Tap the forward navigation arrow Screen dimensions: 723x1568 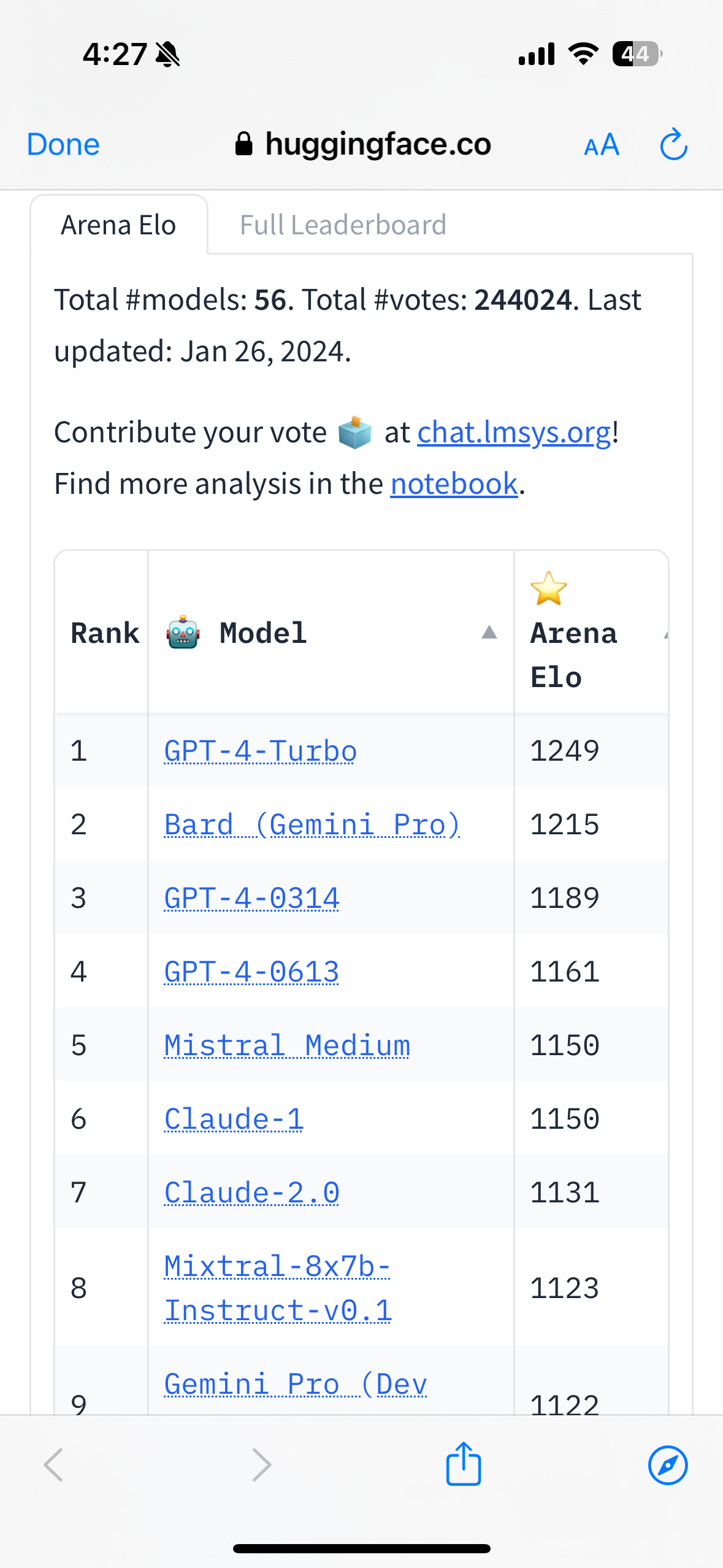[x=261, y=1465]
